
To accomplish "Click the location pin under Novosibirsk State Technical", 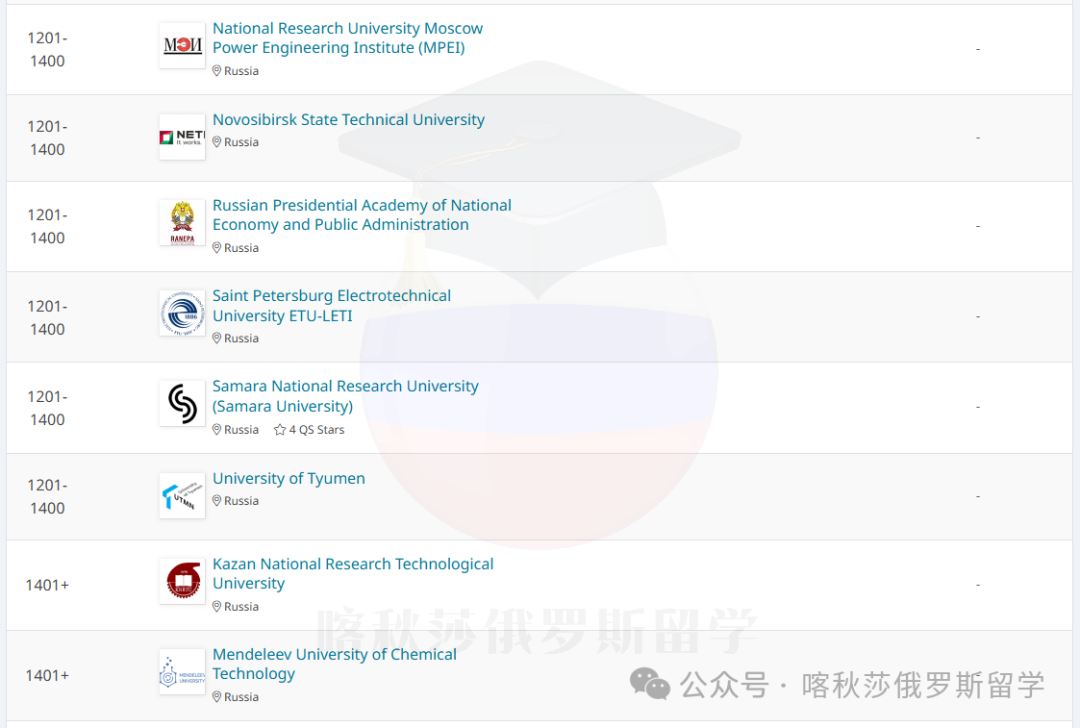I will (216, 142).
